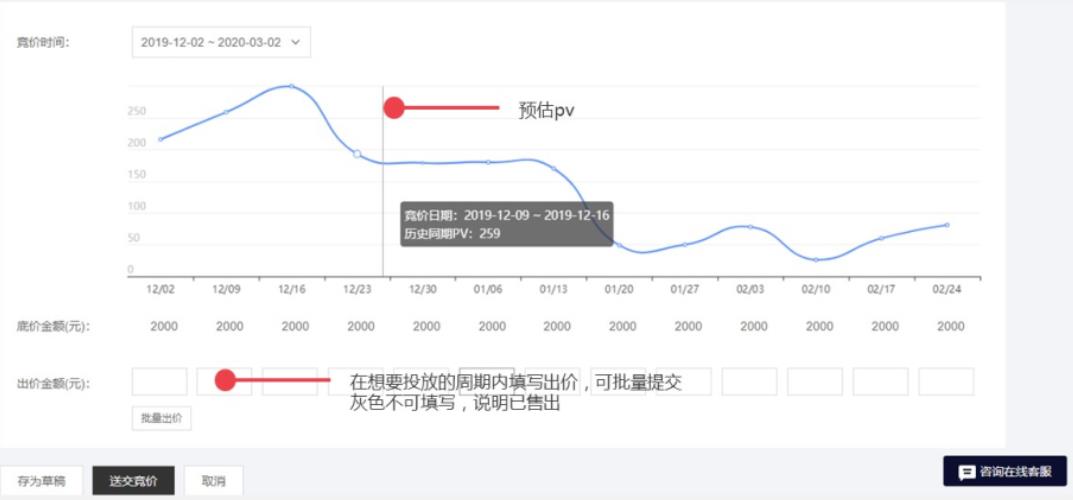Screen dimensions: 1073x500
Task: Click the 02/10 x-axis label
Action: tap(816, 290)
